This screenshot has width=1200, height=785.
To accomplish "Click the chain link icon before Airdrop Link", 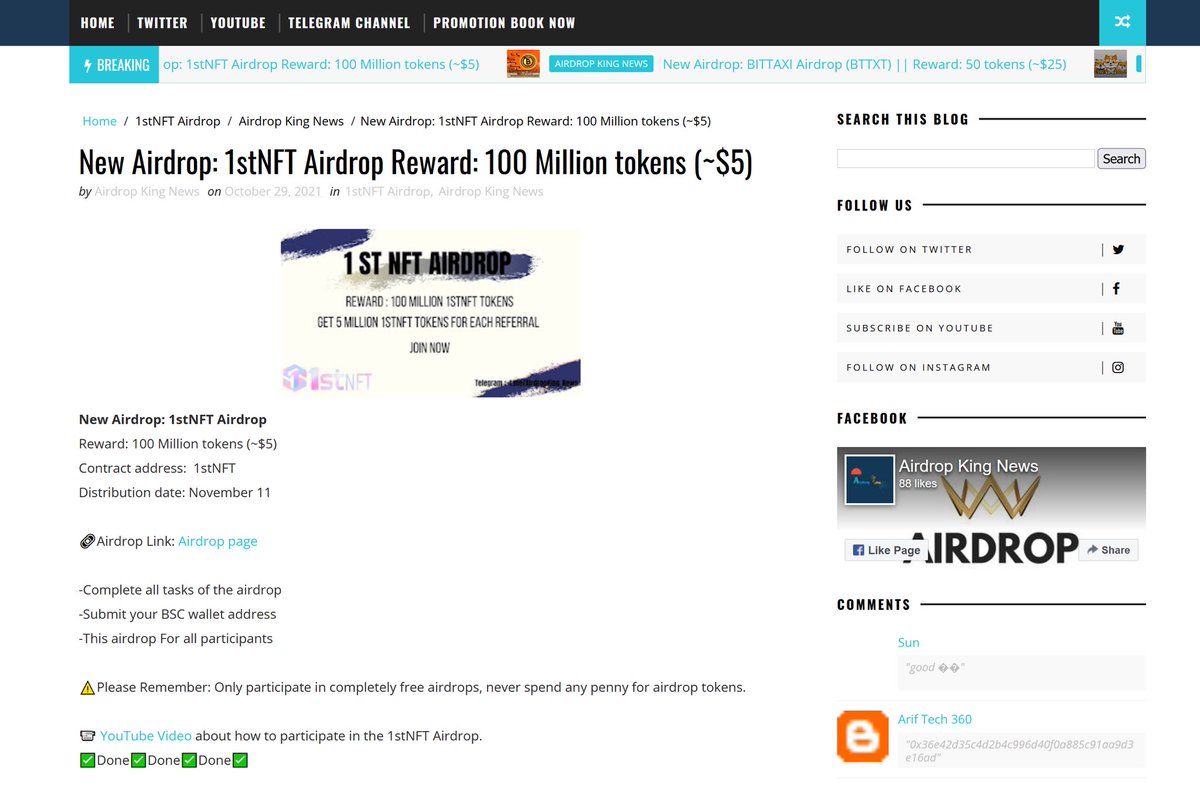I will point(87,541).
